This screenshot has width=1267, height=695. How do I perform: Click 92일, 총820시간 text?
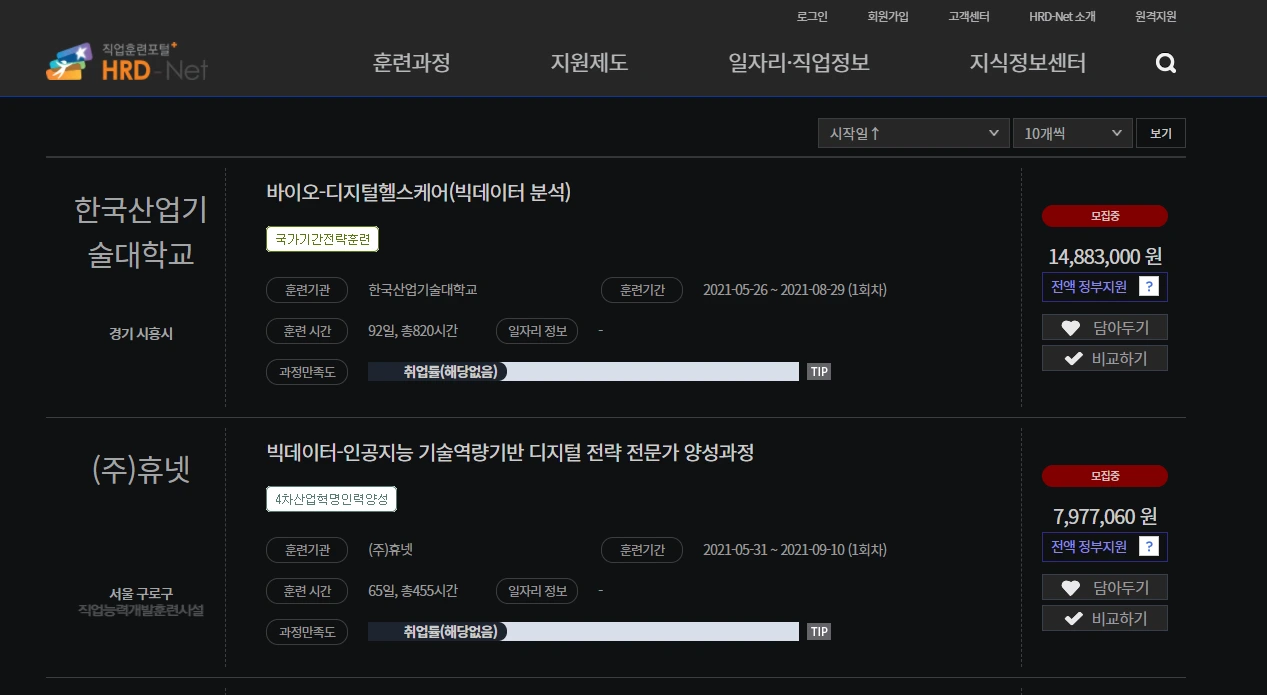413,331
